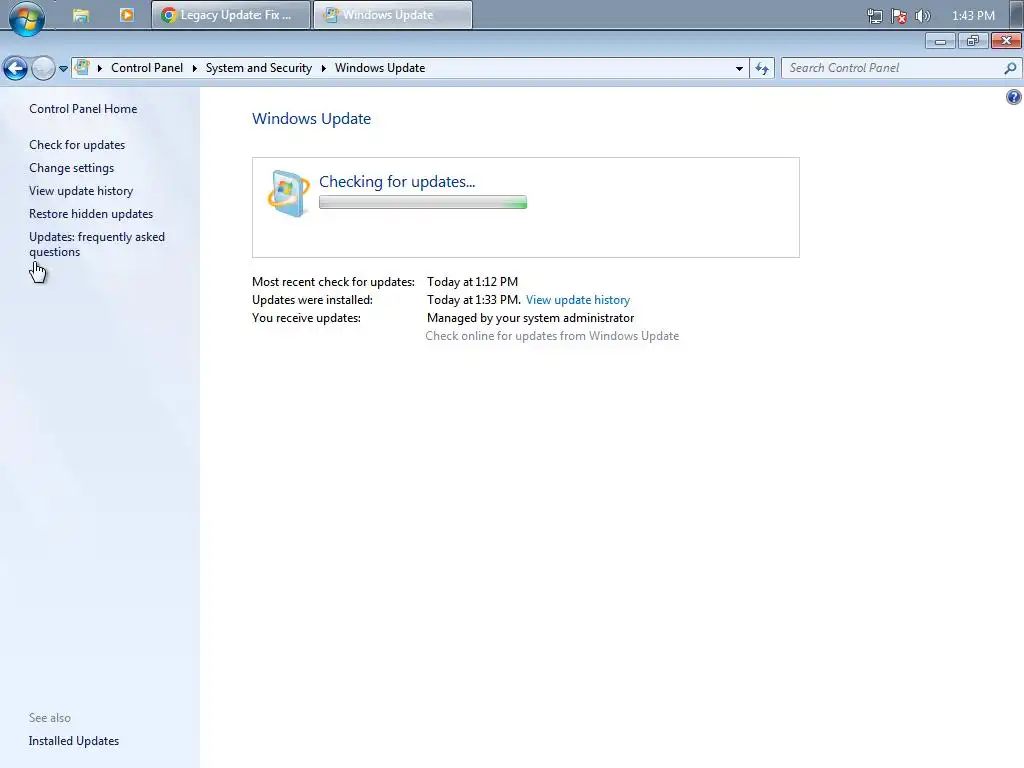Minimize the Windows Update window
1024x768 pixels.
click(x=940, y=41)
